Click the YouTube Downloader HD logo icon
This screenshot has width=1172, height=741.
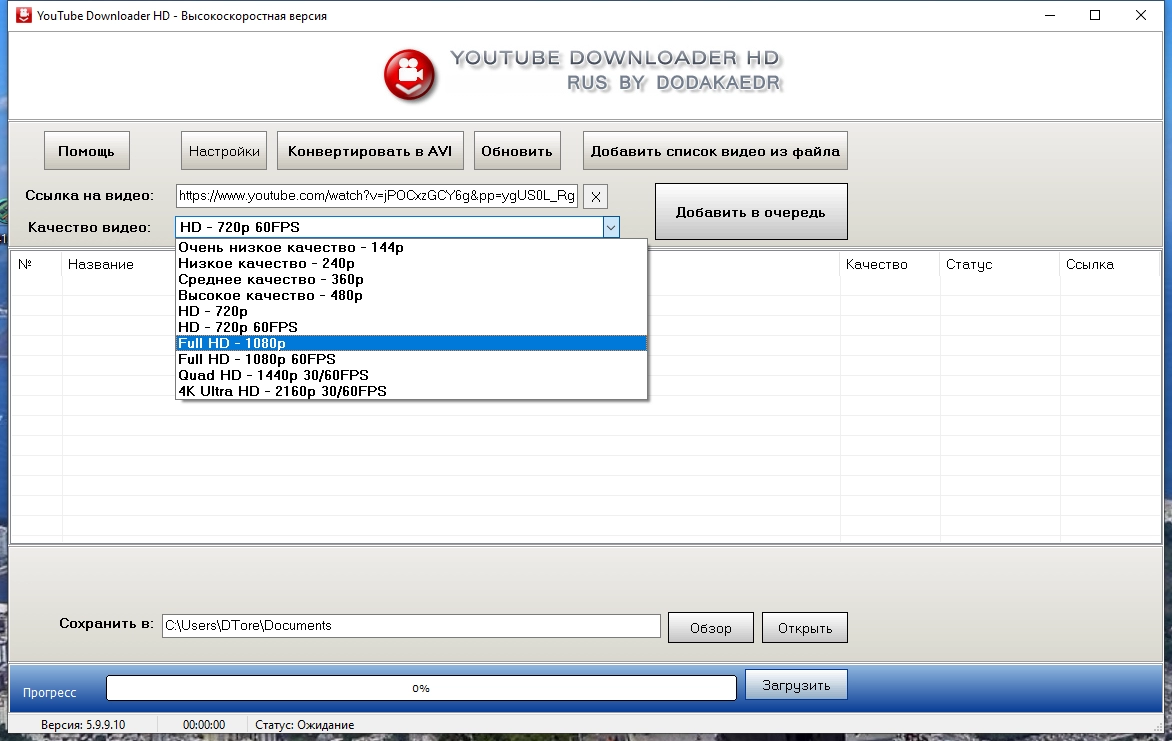click(410, 75)
